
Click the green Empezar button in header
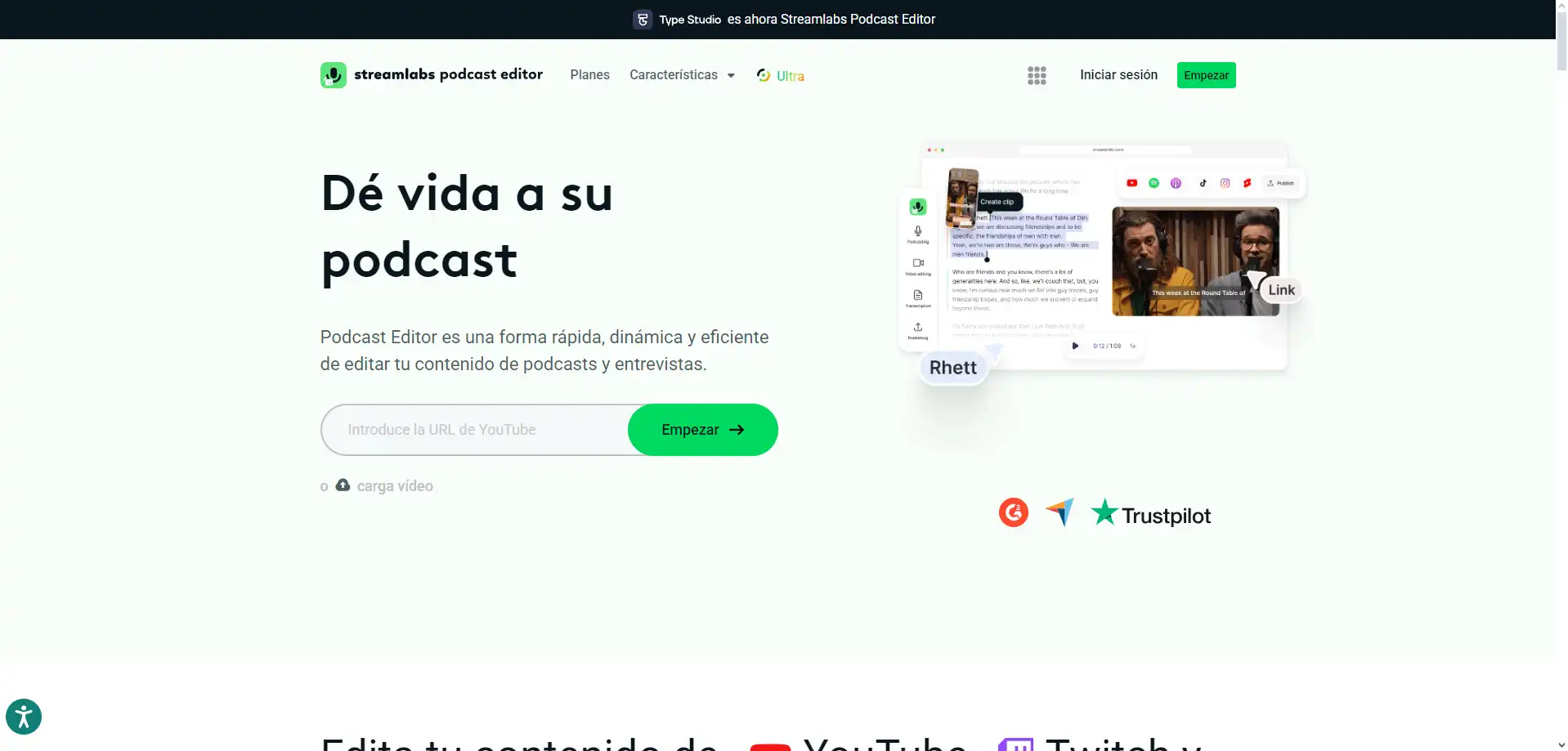(x=1206, y=75)
